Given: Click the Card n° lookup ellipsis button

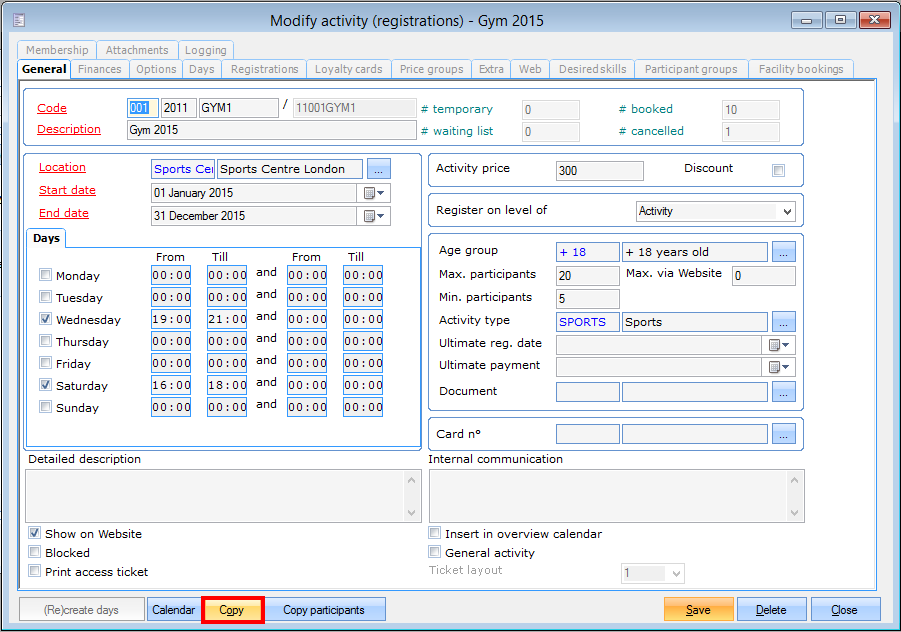Looking at the screenshot, I should click(x=783, y=434).
